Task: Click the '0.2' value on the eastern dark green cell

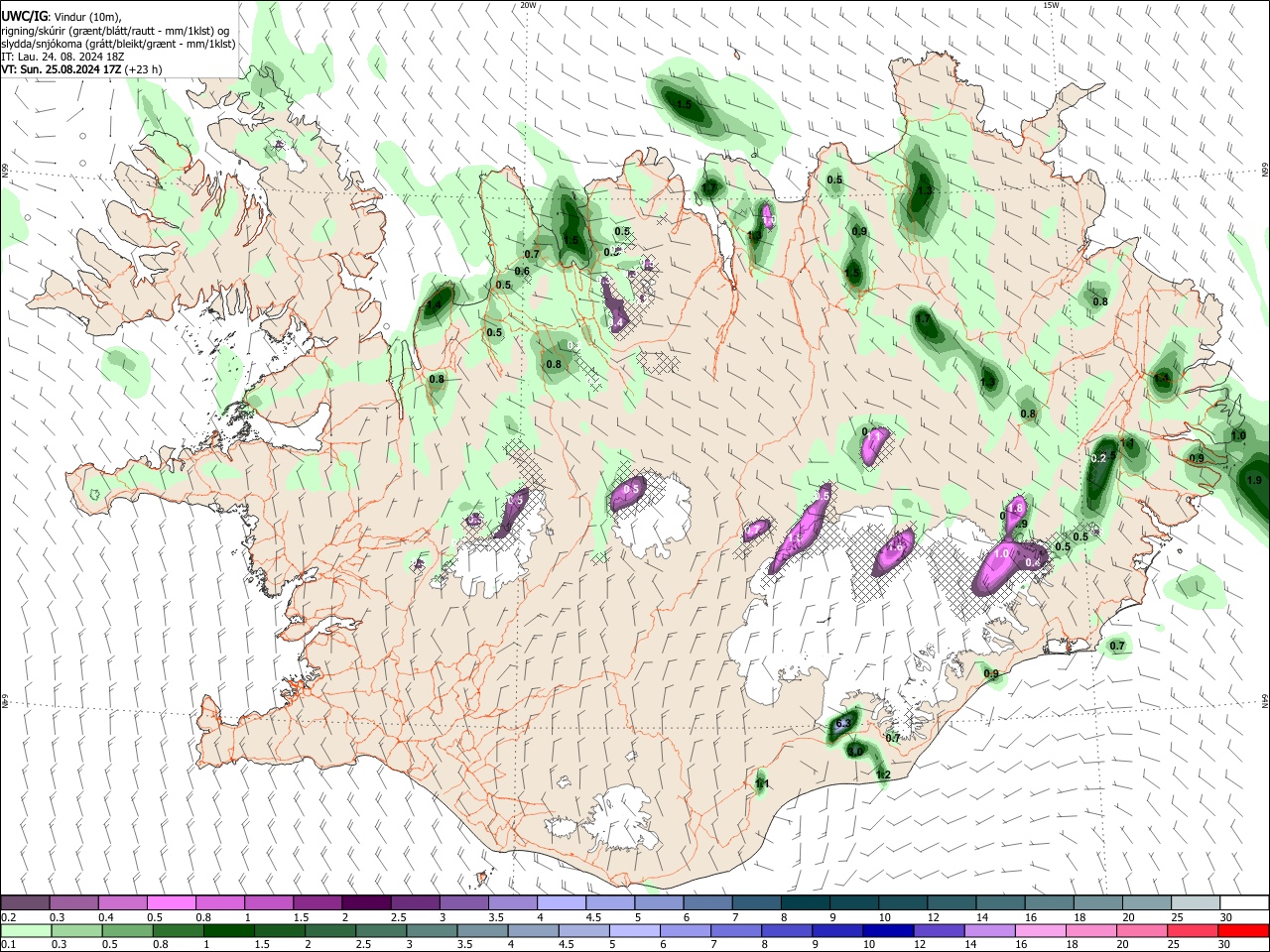Action: click(1098, 458)
